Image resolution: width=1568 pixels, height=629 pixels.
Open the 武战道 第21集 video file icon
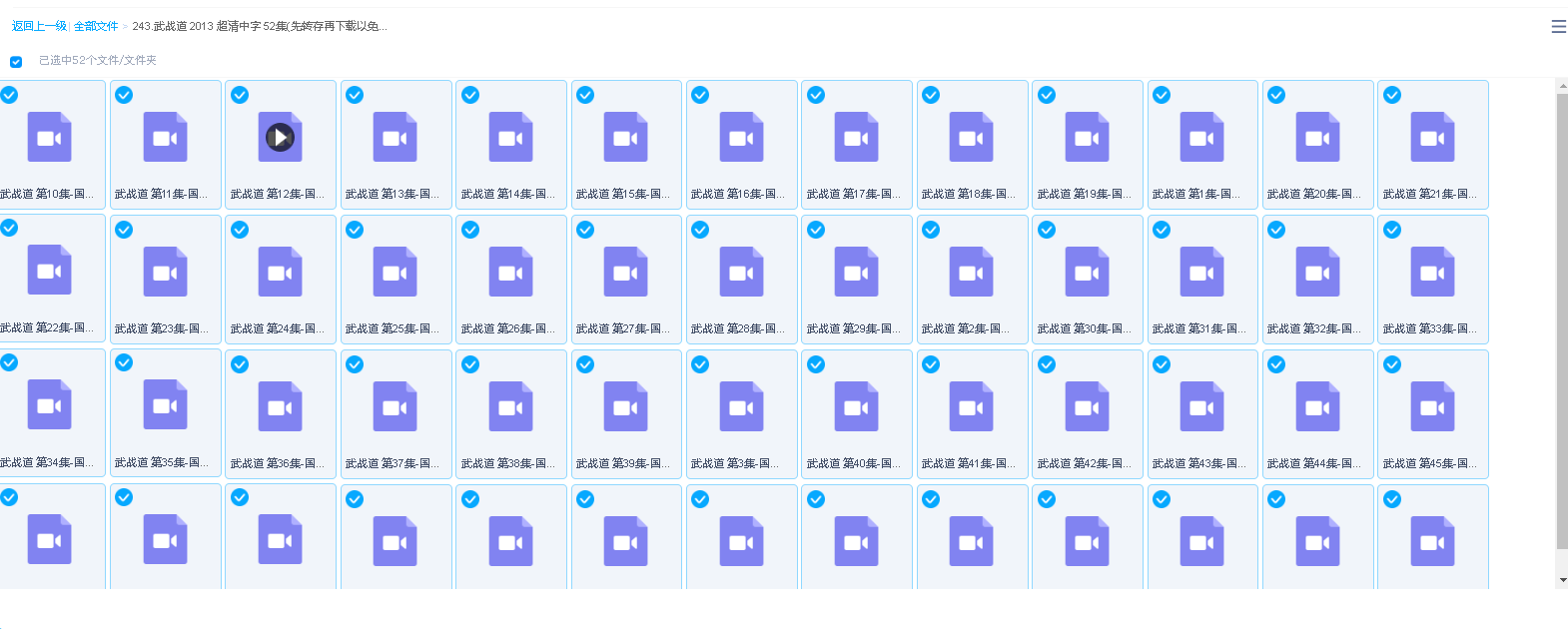[x=1432, y=137]
